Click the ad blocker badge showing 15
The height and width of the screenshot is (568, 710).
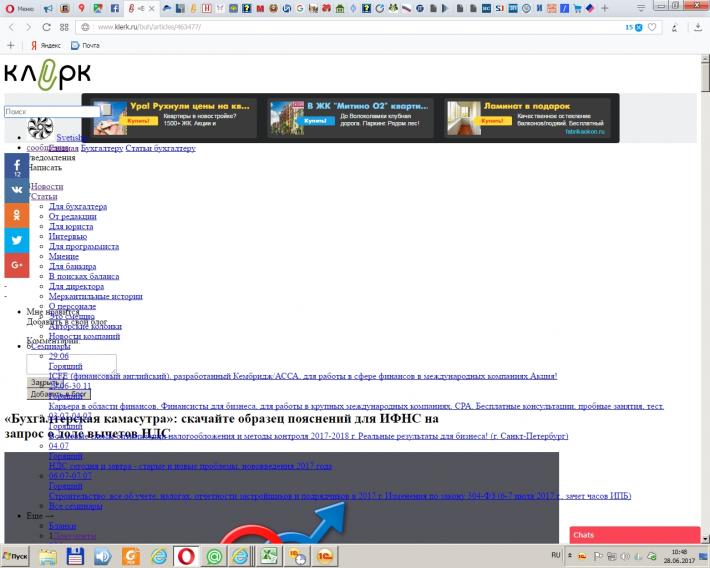pyautogui.click(x=634, y=27)
